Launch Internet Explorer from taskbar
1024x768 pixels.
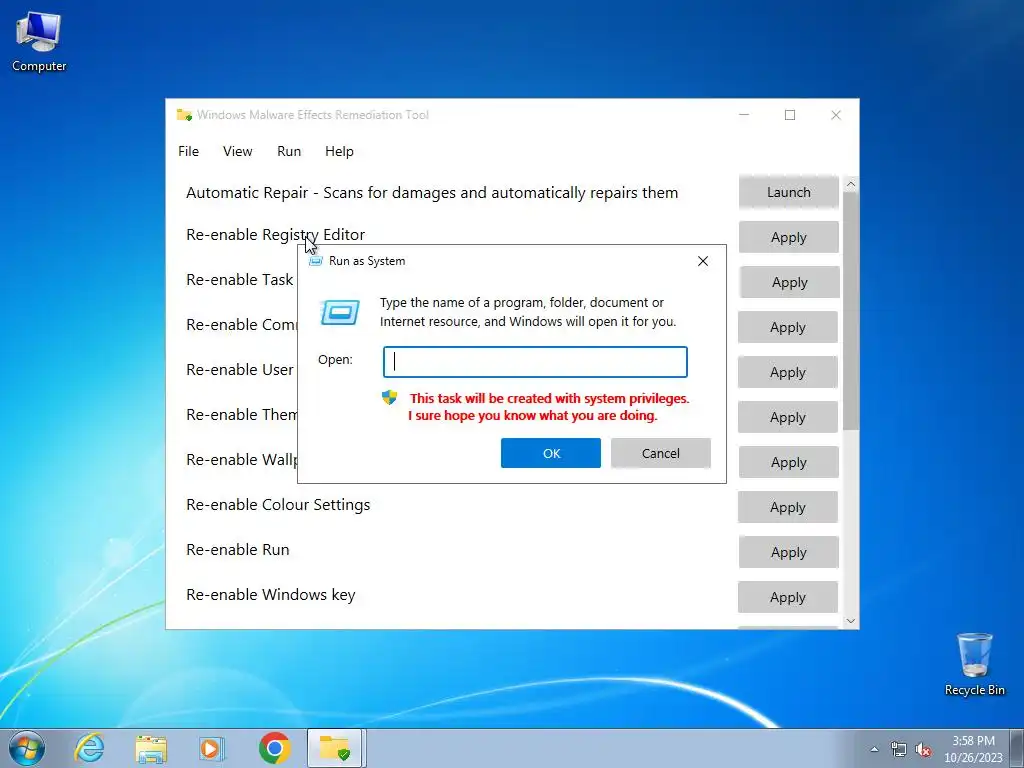[x=89, y=748]
